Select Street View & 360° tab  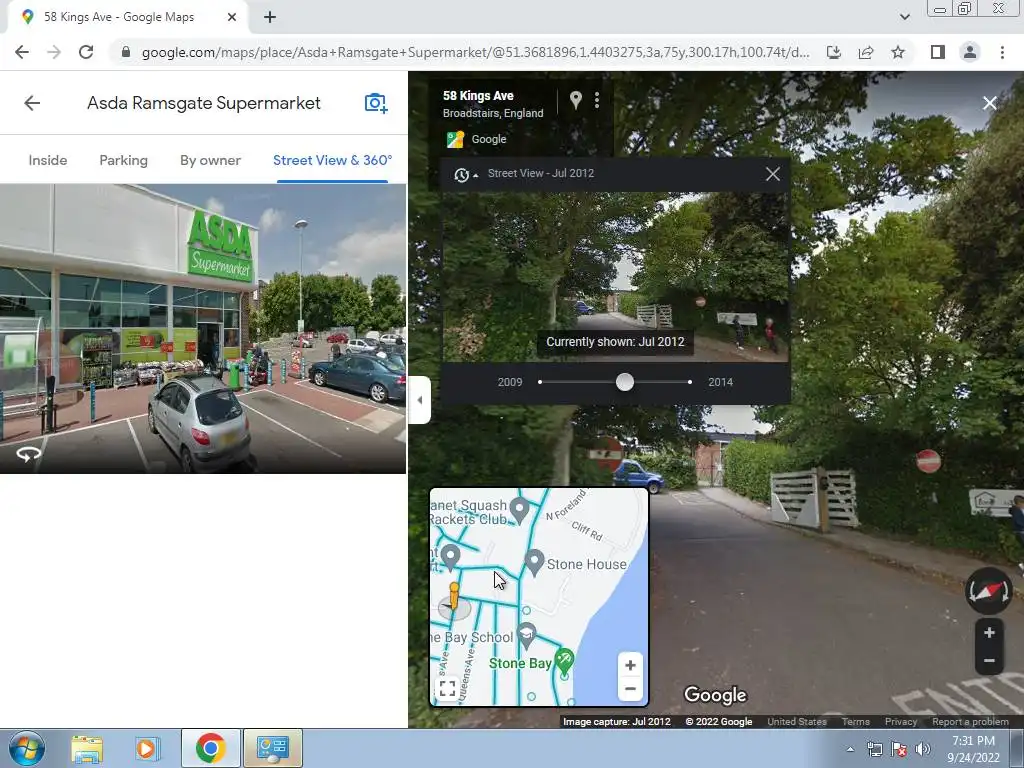point(332,160)
